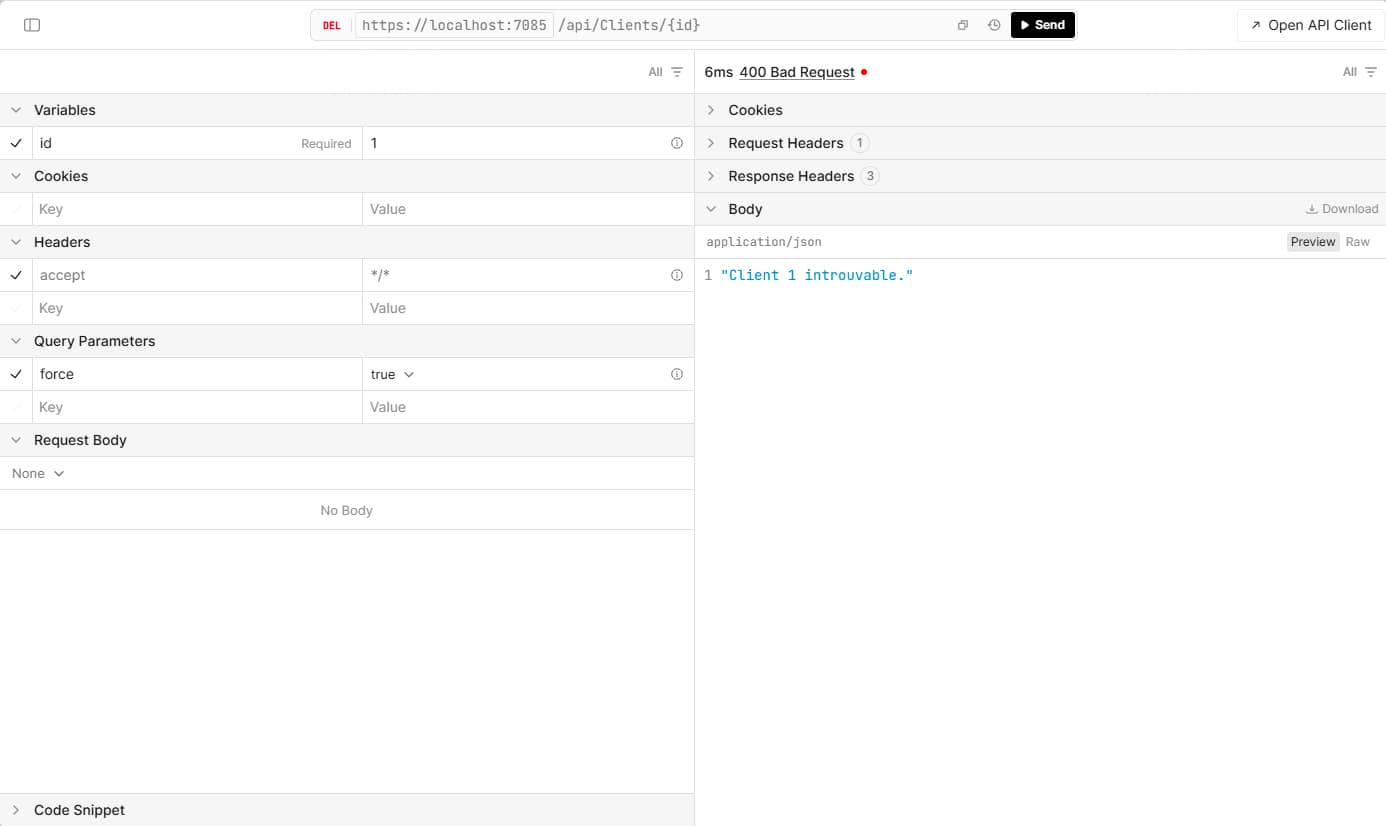This screenshot has height=826, width=1386.
Task: Click the server URL https://localhost:7085
Action: pos(454,25)
